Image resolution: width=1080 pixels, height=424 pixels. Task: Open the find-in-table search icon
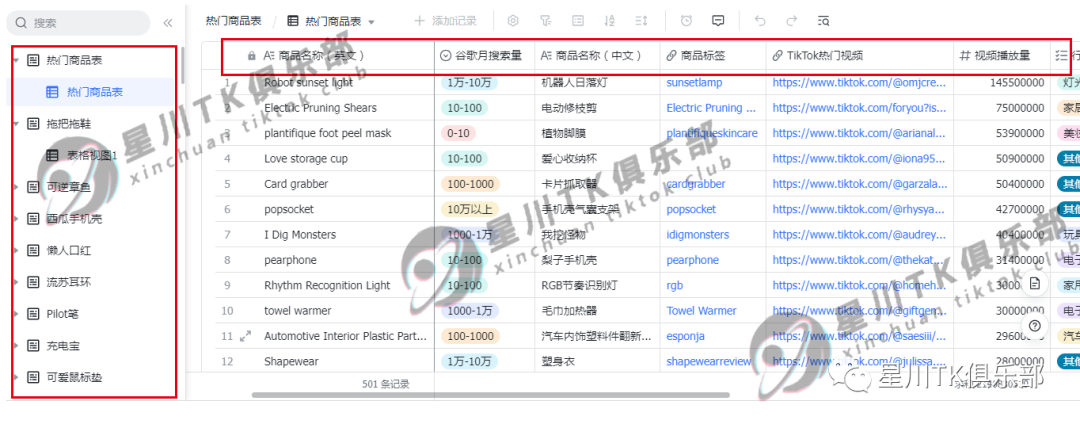(823, 21)
